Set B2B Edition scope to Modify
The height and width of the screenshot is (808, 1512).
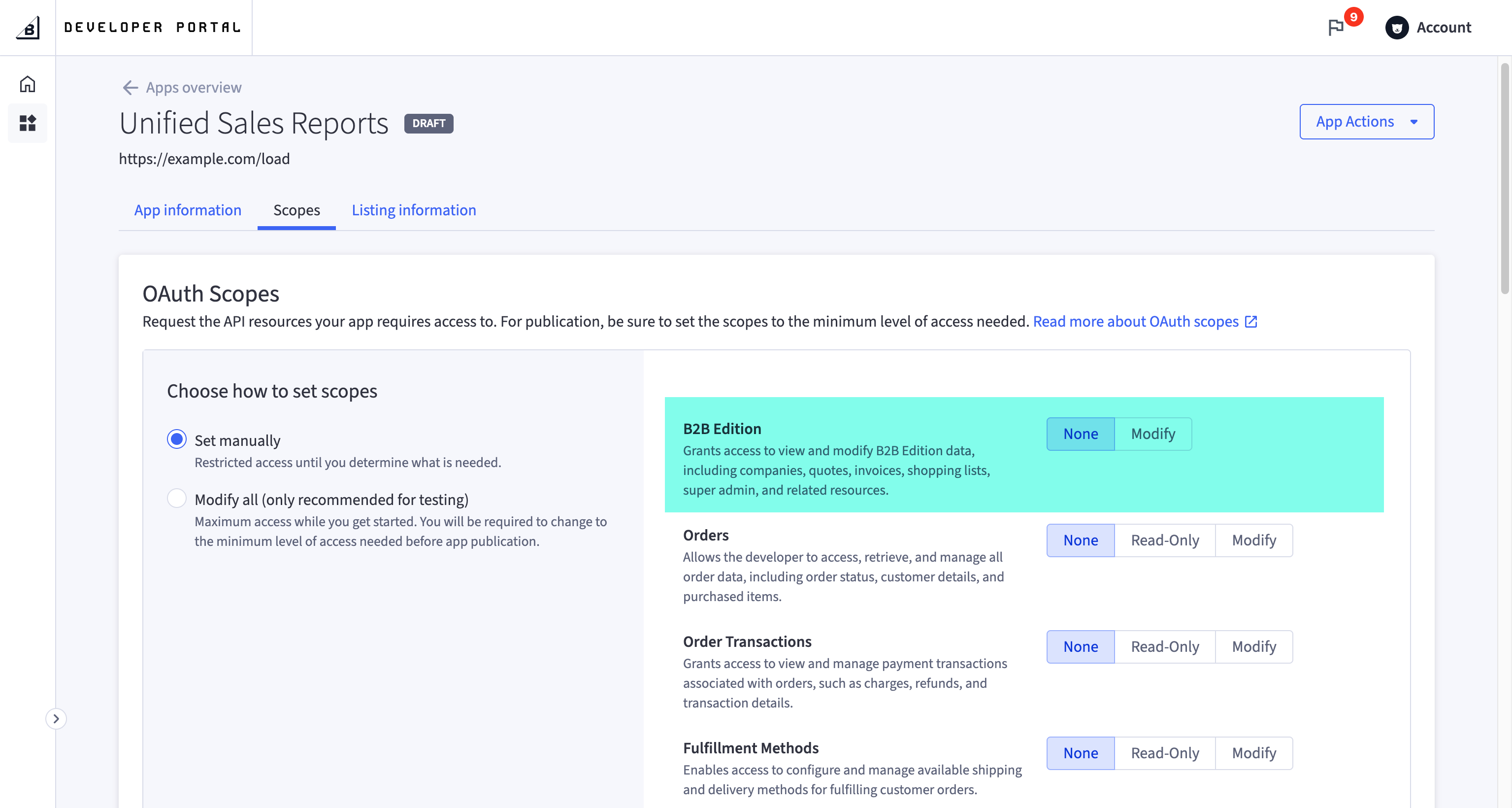[1153, 434]
